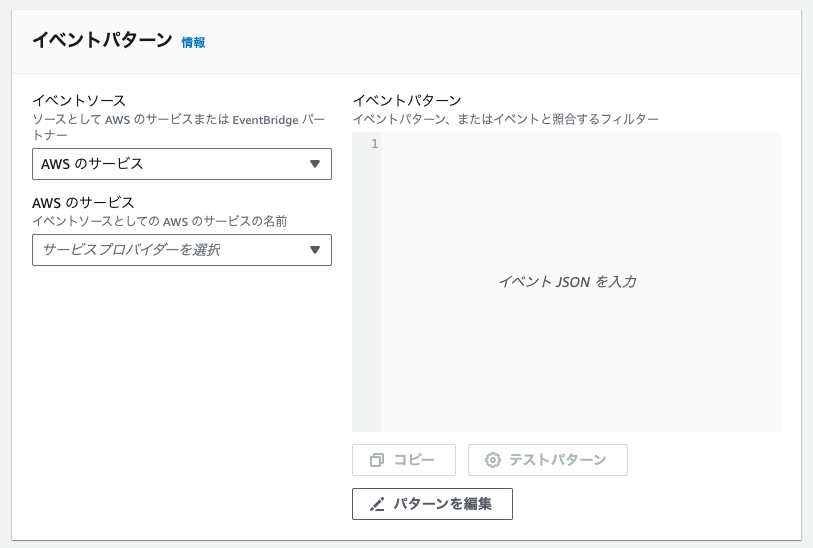Screen dimensions: 813x548
Task: Click the イベントソースとしての AWS のサービスの名前 description
Action: (160, 221)
